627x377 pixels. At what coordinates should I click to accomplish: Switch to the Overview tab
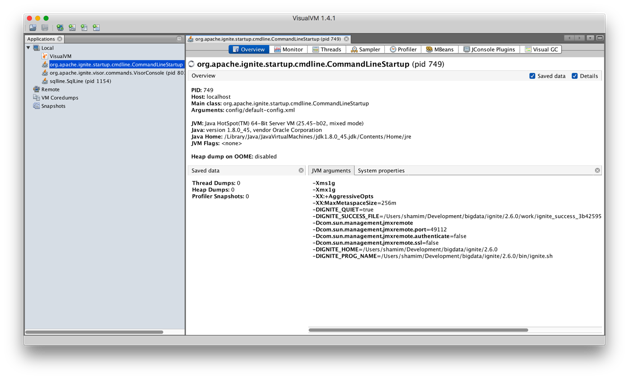pyautogui.click(x=249, y=49)
